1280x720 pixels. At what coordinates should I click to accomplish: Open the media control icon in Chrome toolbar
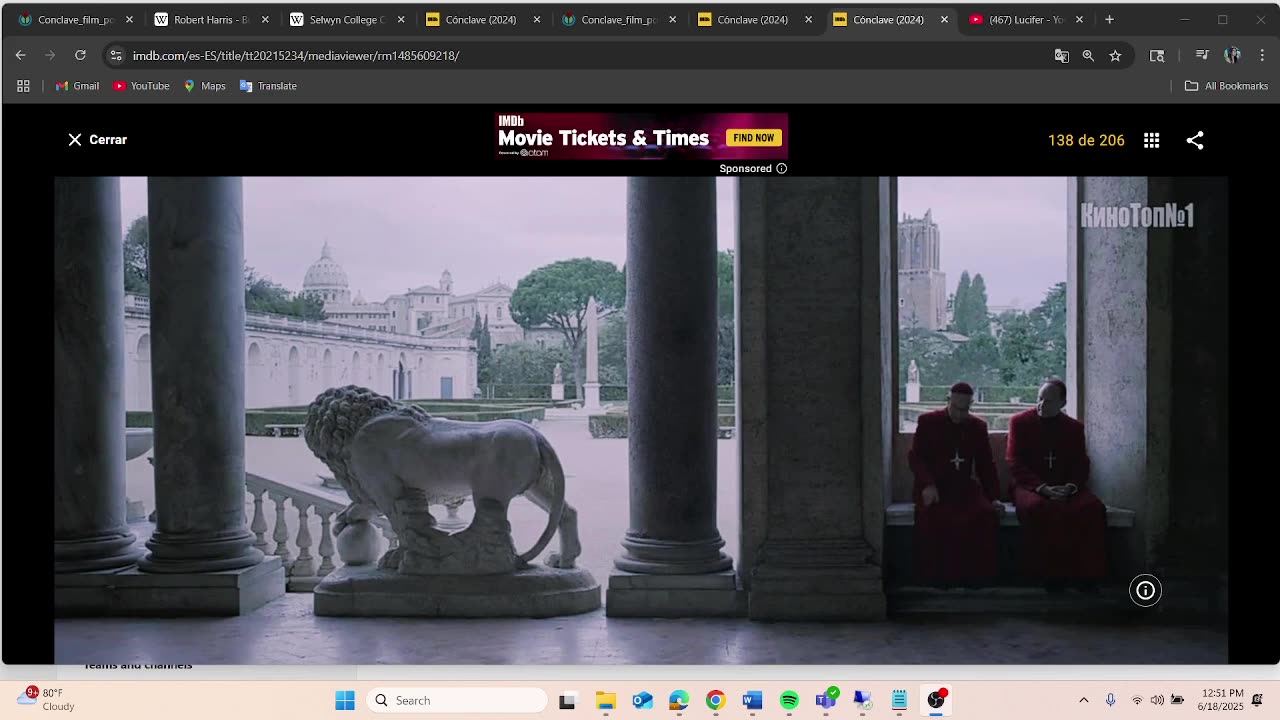tap(1202, 56)
